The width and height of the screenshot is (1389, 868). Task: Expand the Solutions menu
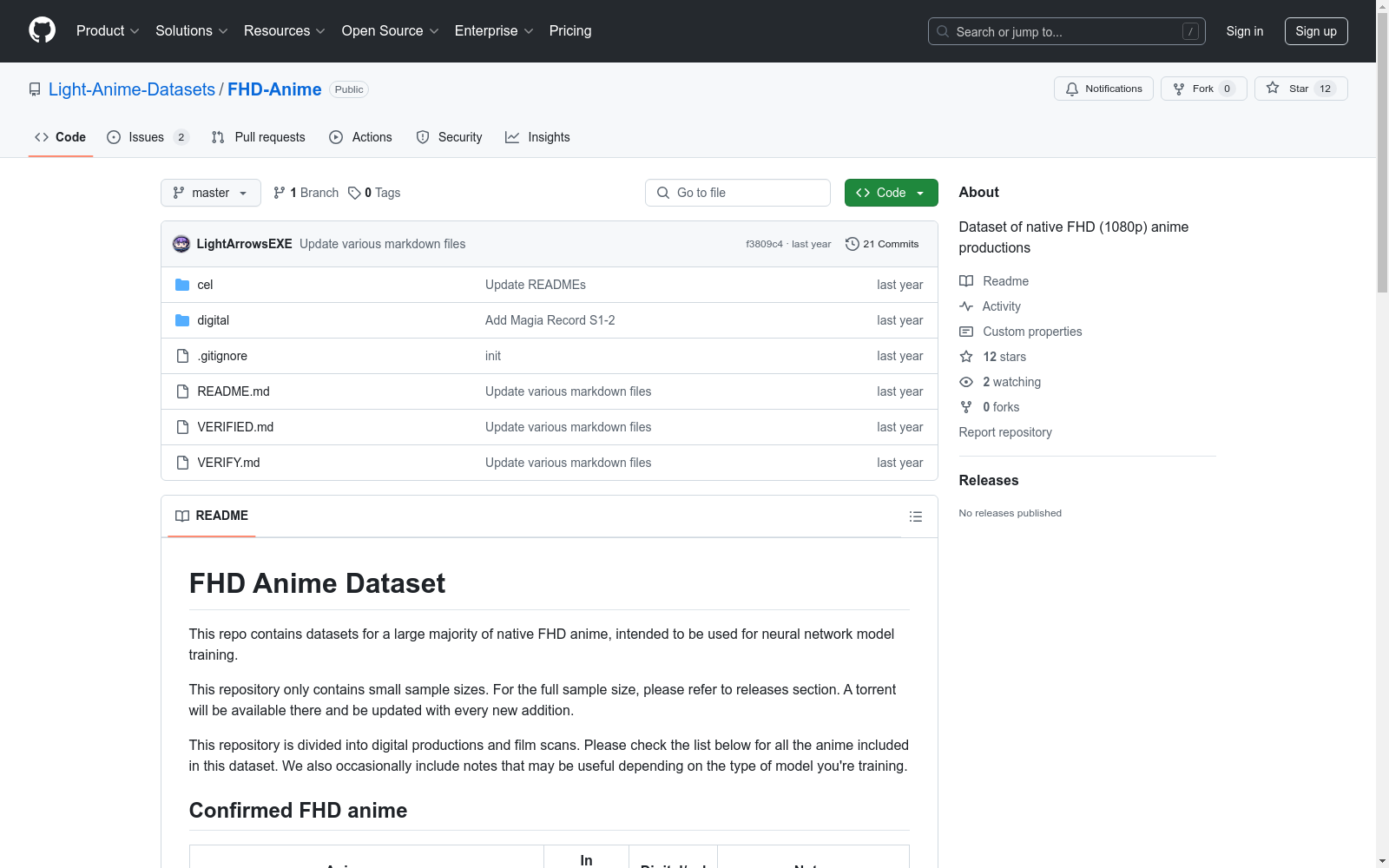192,30
